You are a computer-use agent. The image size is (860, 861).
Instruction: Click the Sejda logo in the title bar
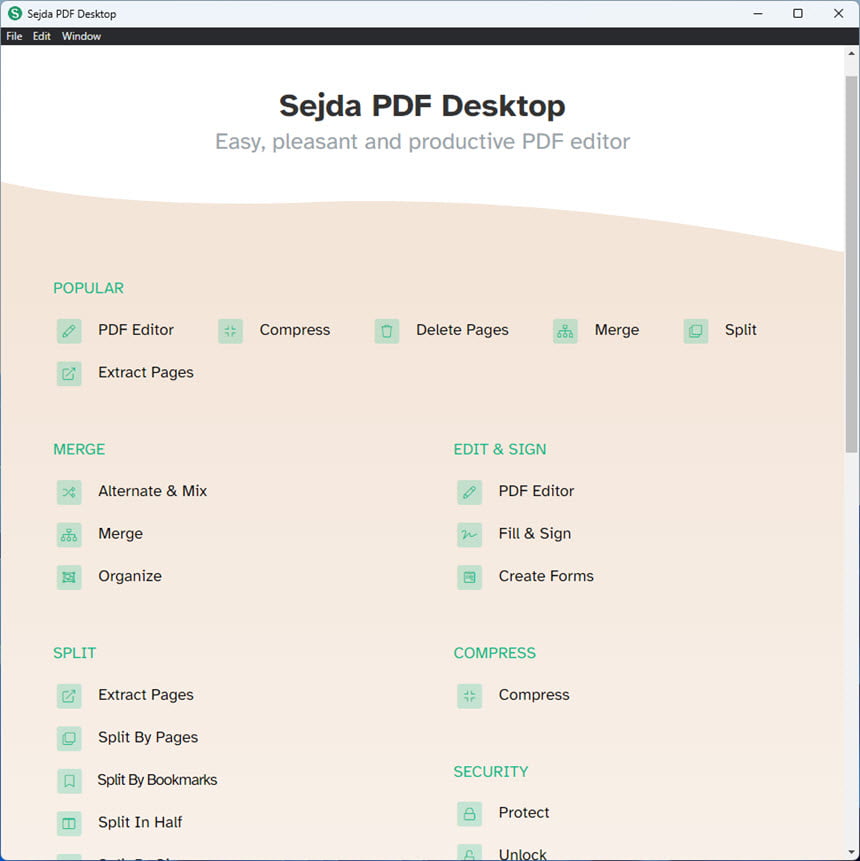[x=15, y=13]
